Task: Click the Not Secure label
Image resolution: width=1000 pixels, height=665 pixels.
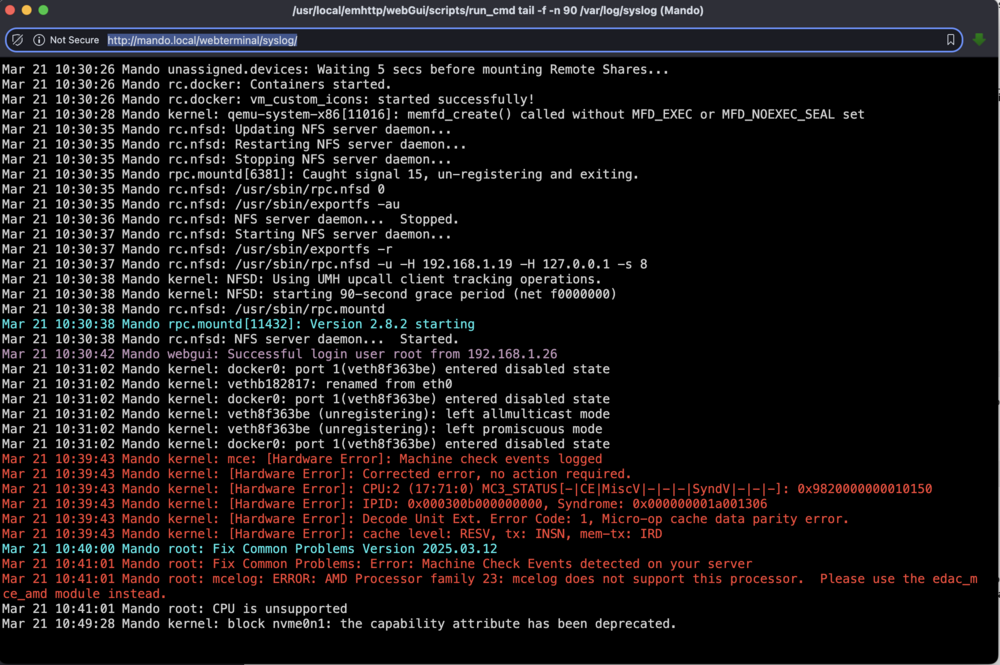Action: pos(74,40)
